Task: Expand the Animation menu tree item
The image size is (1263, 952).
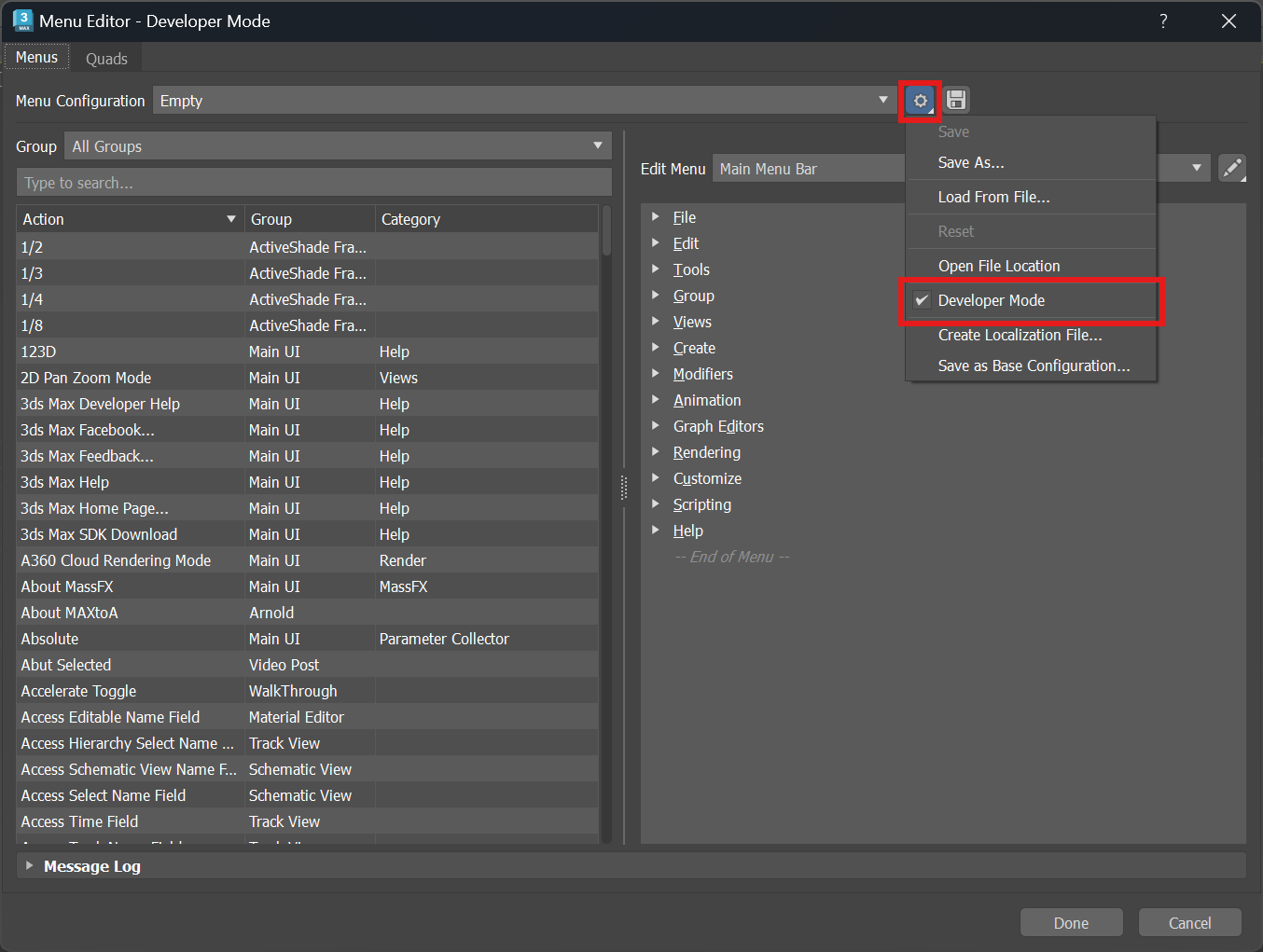Action: tap(656, 399)
